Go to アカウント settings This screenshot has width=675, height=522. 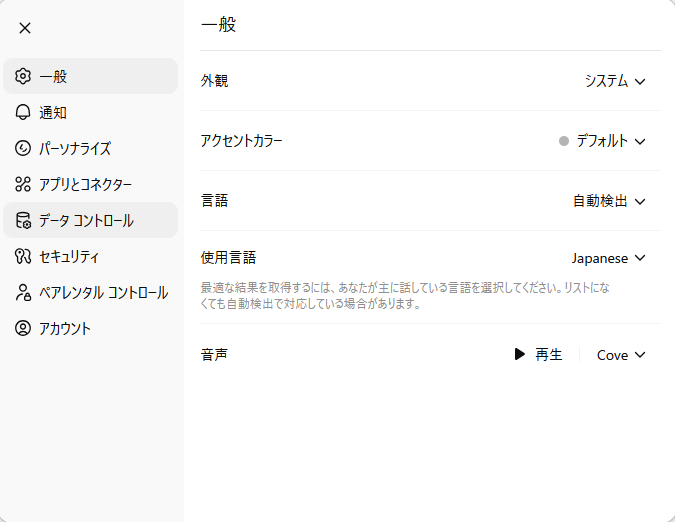65,328
